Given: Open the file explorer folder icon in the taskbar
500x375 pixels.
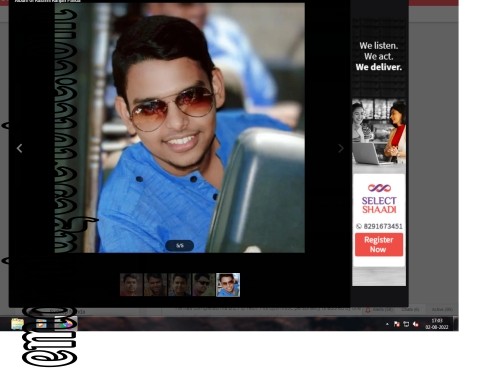Looking at the screenshot, I should pos(17,324).
